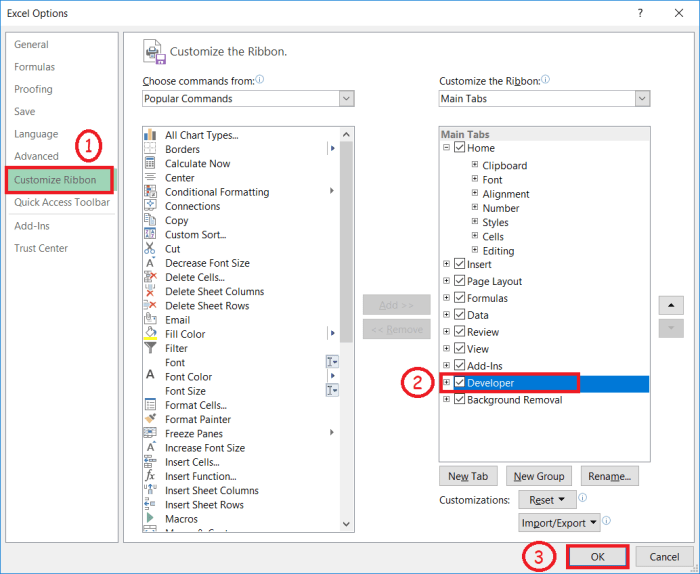
Task: Toggle the Background Removal checkbox
Action: click(x=460, y=400)
